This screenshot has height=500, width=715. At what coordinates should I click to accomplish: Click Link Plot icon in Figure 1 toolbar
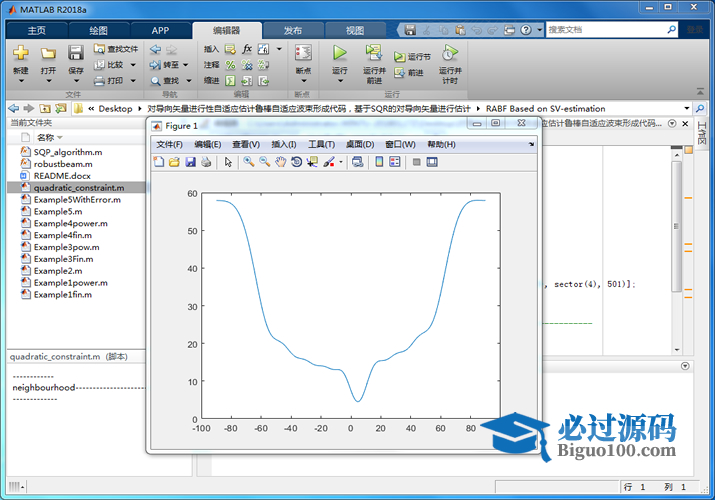pyautogui.click(x=358, y=162)
